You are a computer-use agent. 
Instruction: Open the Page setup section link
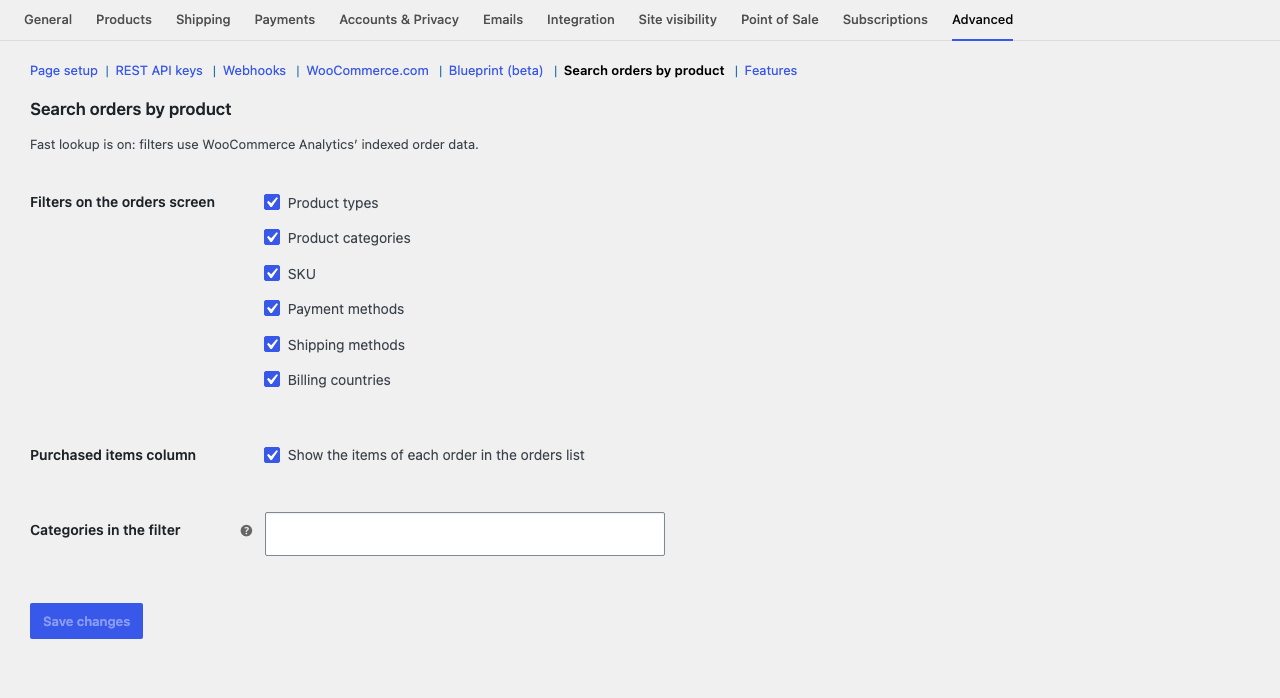[x=64, y=71]
